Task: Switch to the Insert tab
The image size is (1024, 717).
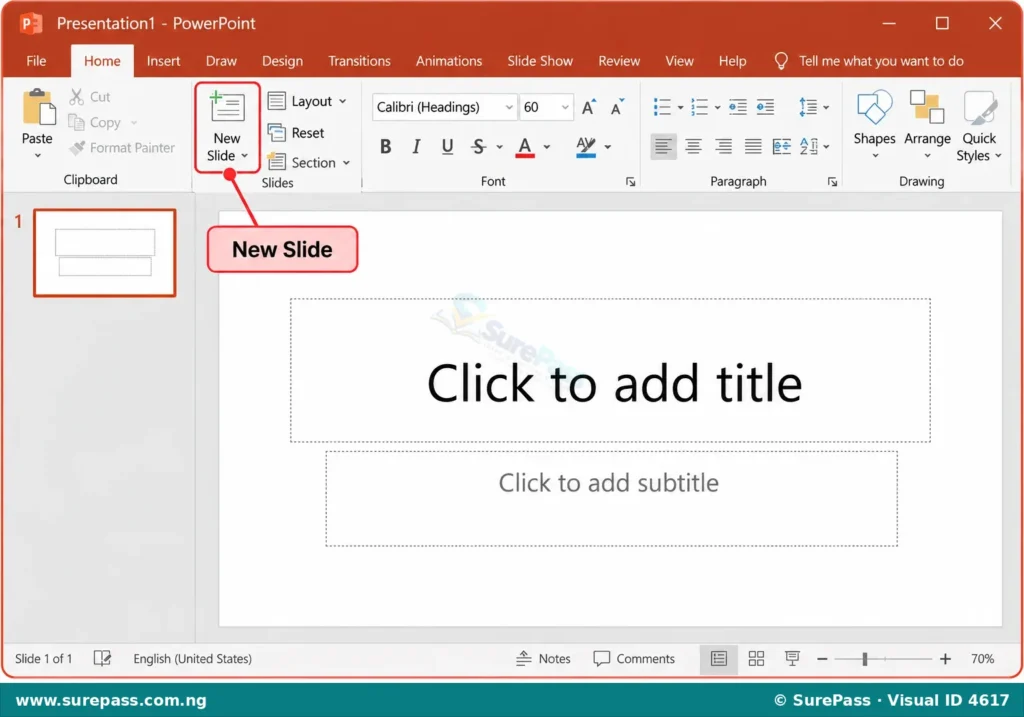Action: (x=163, y=61)
